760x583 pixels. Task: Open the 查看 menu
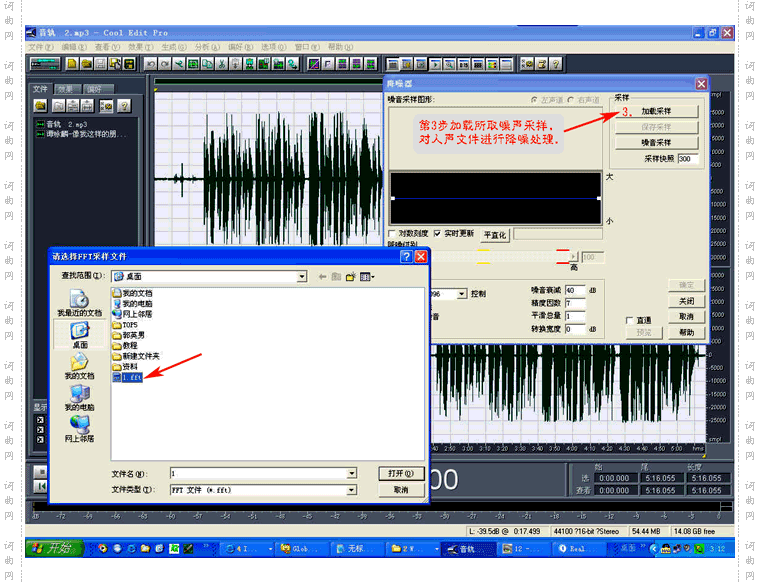(107, 47)
